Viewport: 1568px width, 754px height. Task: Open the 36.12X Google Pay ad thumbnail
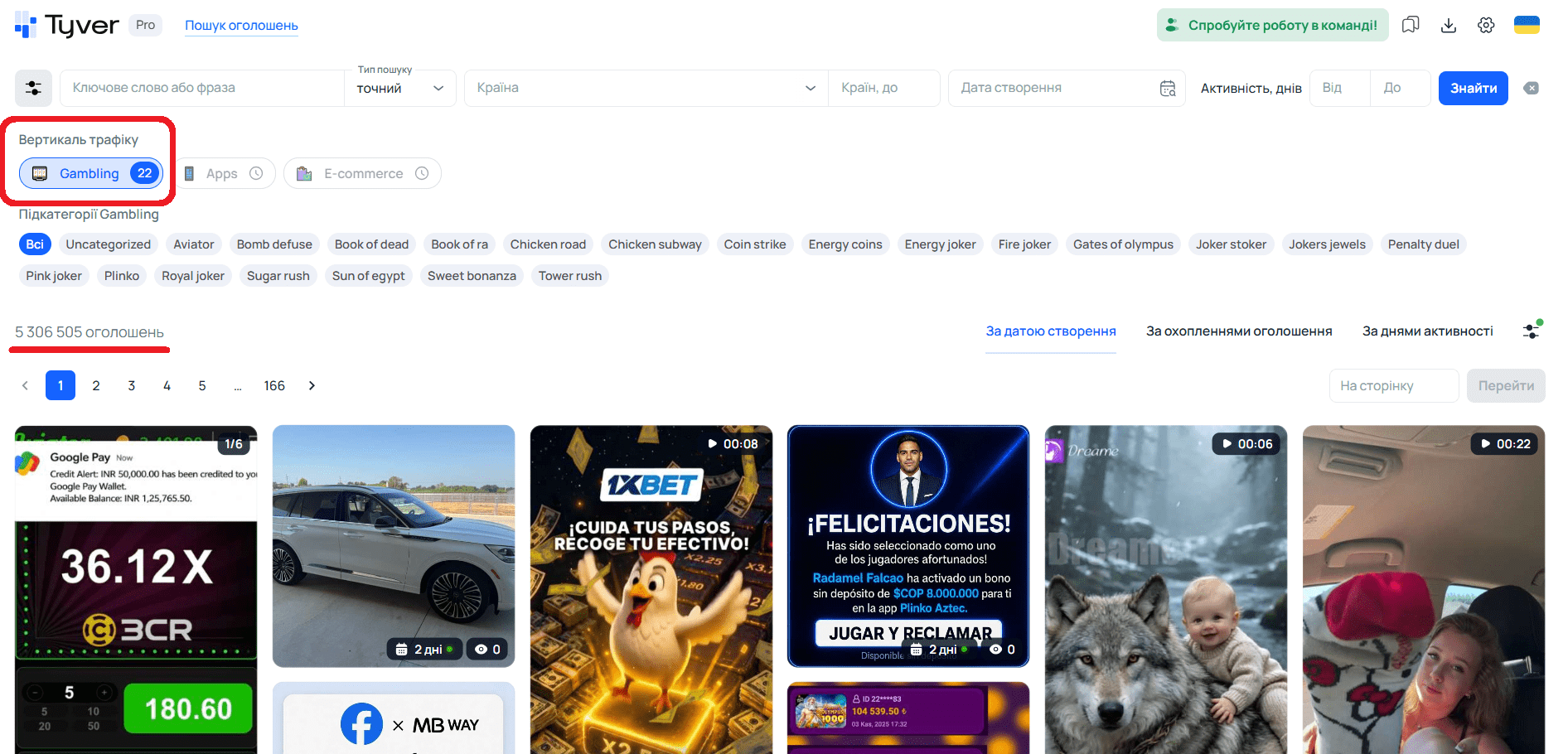136,590
